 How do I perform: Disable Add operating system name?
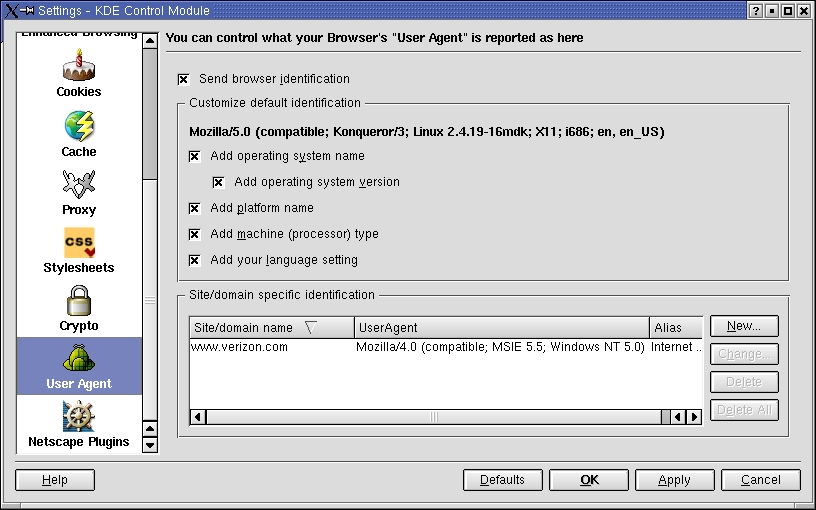(195, 157)
